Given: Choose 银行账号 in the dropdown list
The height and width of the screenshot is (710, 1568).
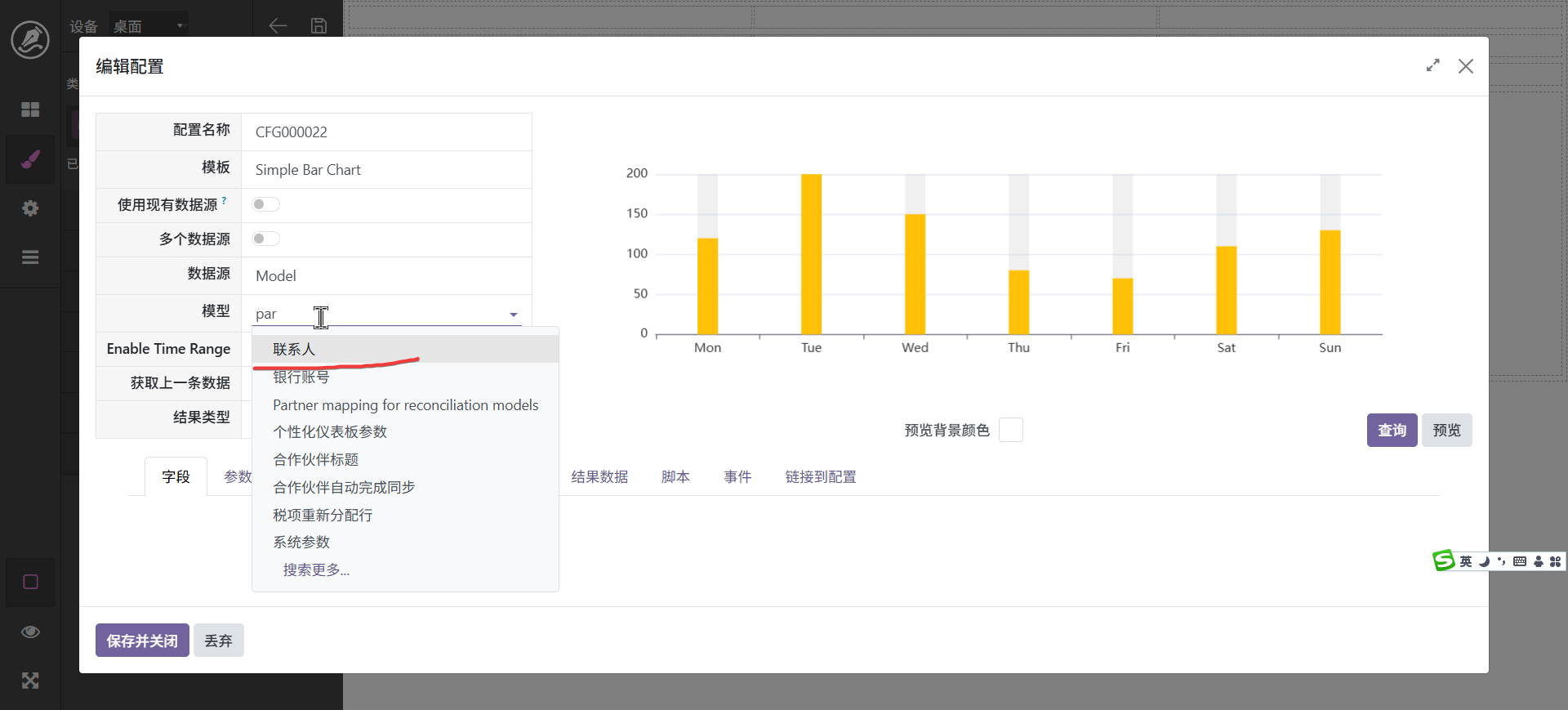Looking at the screenshot, I should pos(301,377).
